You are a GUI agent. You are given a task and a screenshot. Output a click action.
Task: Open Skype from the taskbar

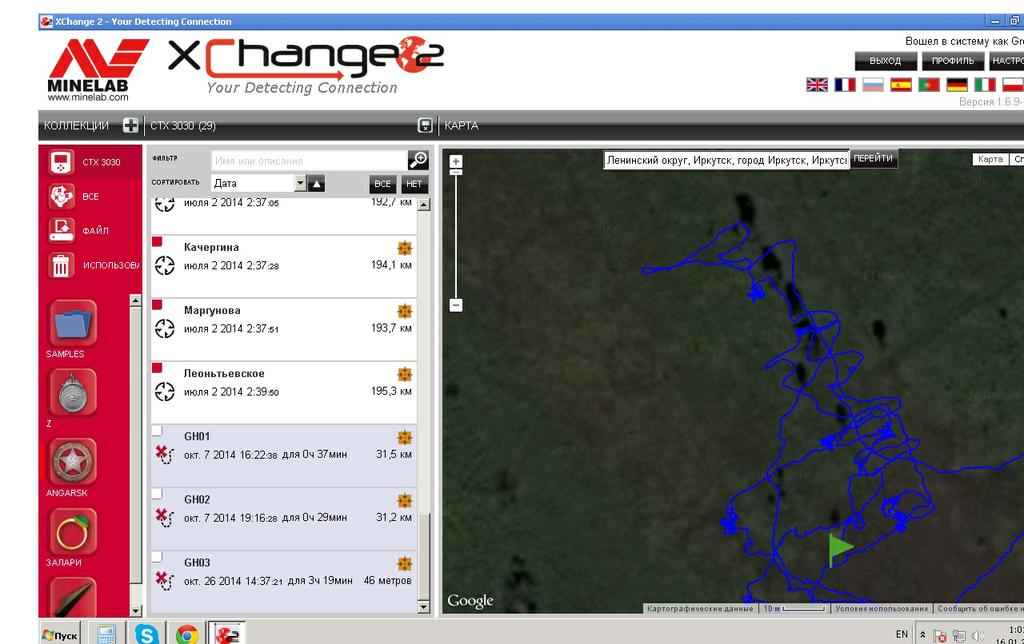tap(146, 634)
